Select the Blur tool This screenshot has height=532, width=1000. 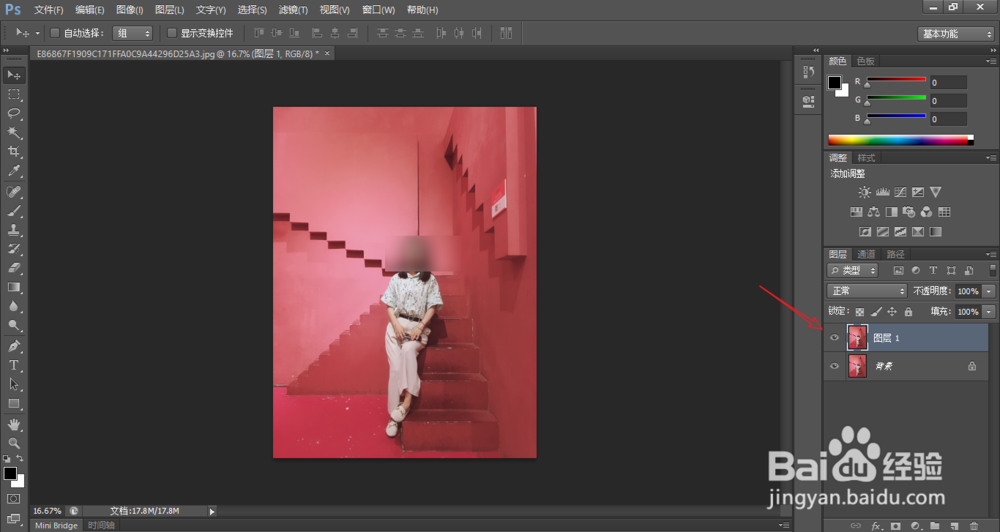pos(13,306)
